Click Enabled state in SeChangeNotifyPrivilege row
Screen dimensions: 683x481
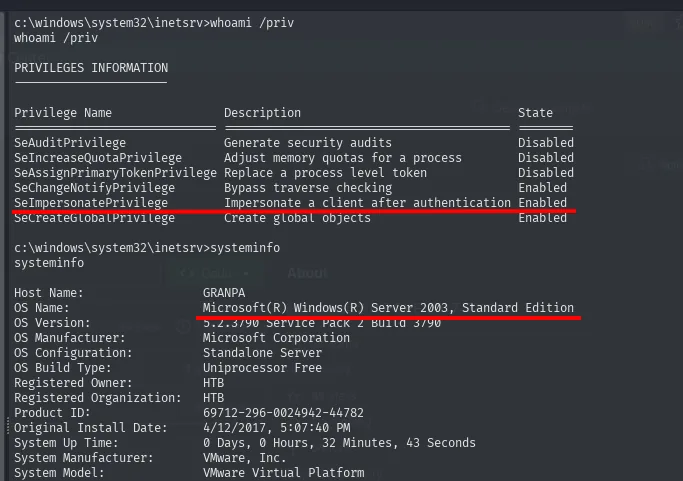point(542,188)
